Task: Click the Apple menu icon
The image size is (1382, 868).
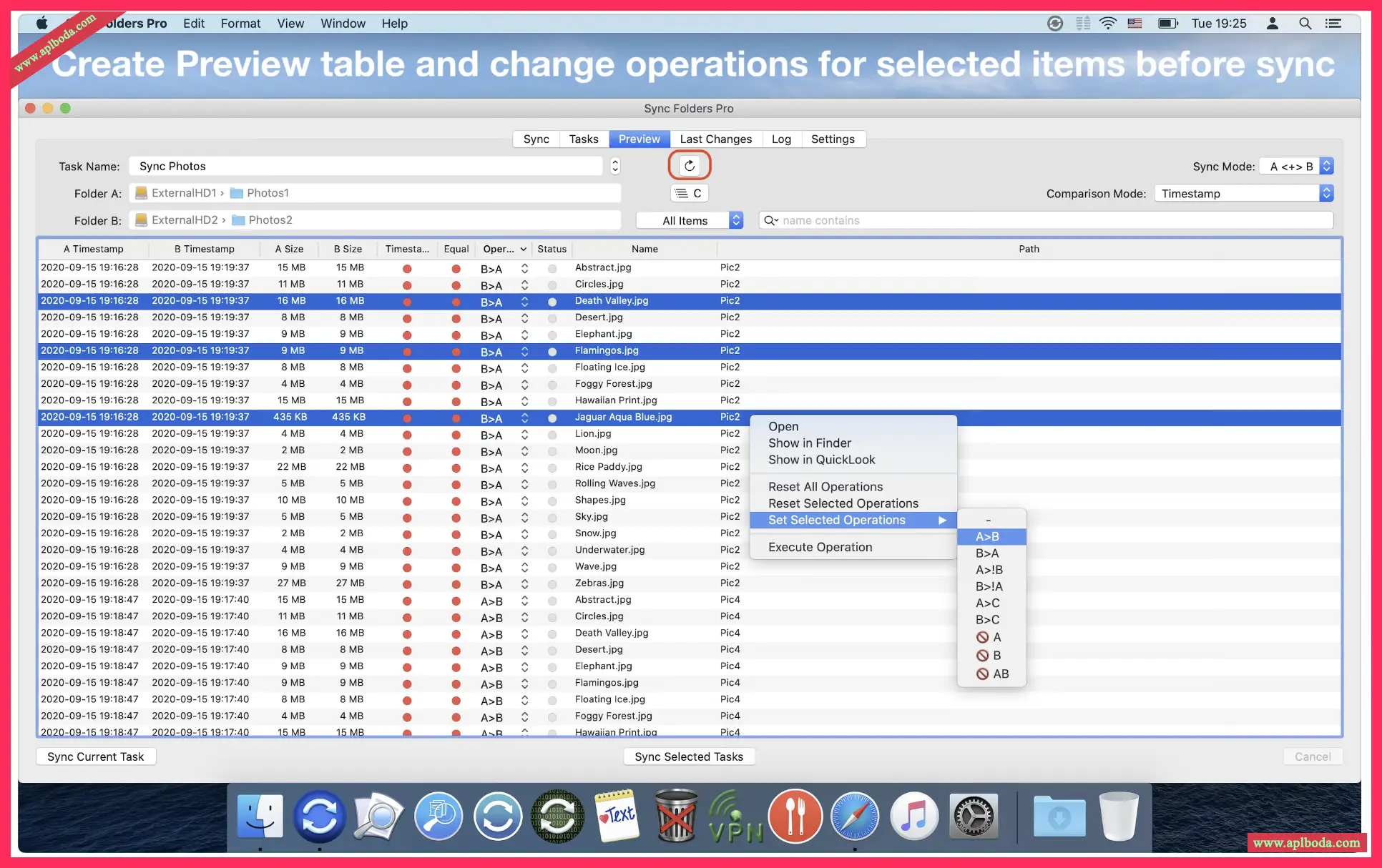Action: pos(42,23)
